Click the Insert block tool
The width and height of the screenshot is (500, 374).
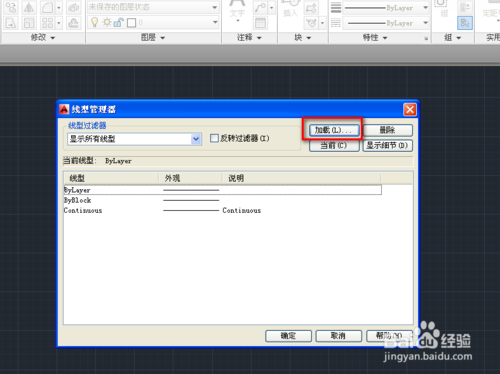pyautogui.click(x=290, y=8)
